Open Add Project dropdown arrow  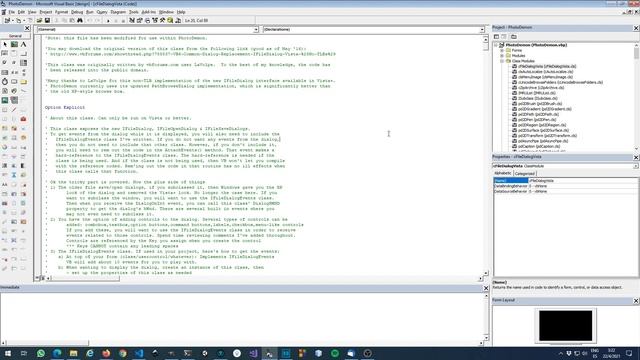[x=12, y=20]
